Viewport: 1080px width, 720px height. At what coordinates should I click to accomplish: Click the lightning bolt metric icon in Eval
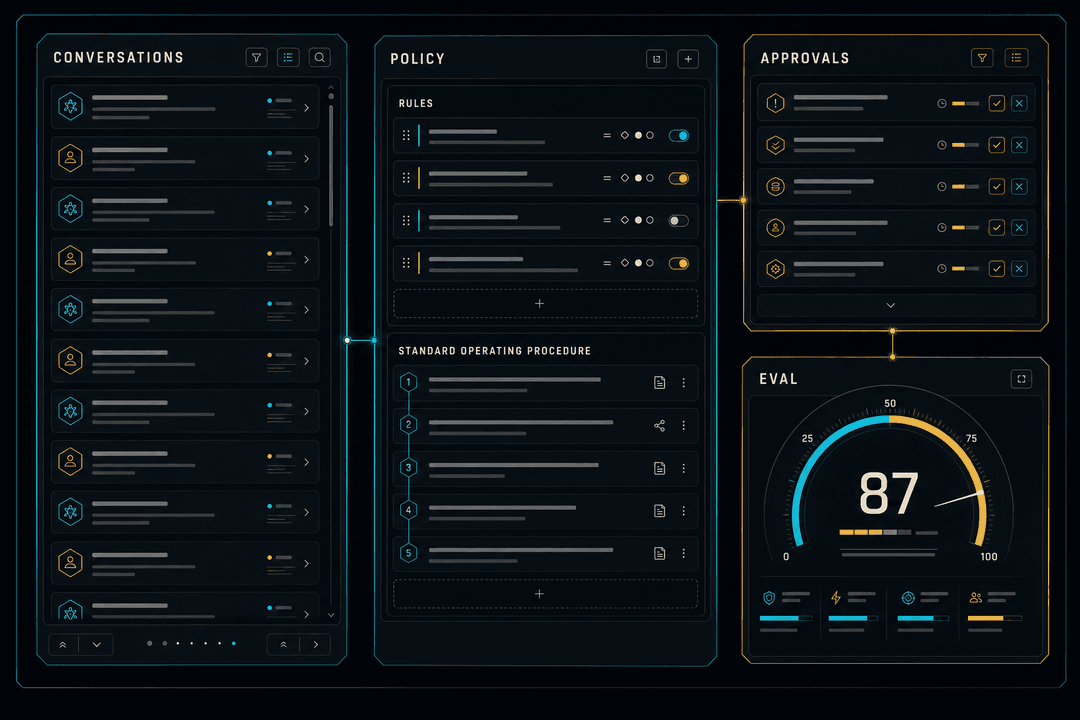[x=836, y=597]
